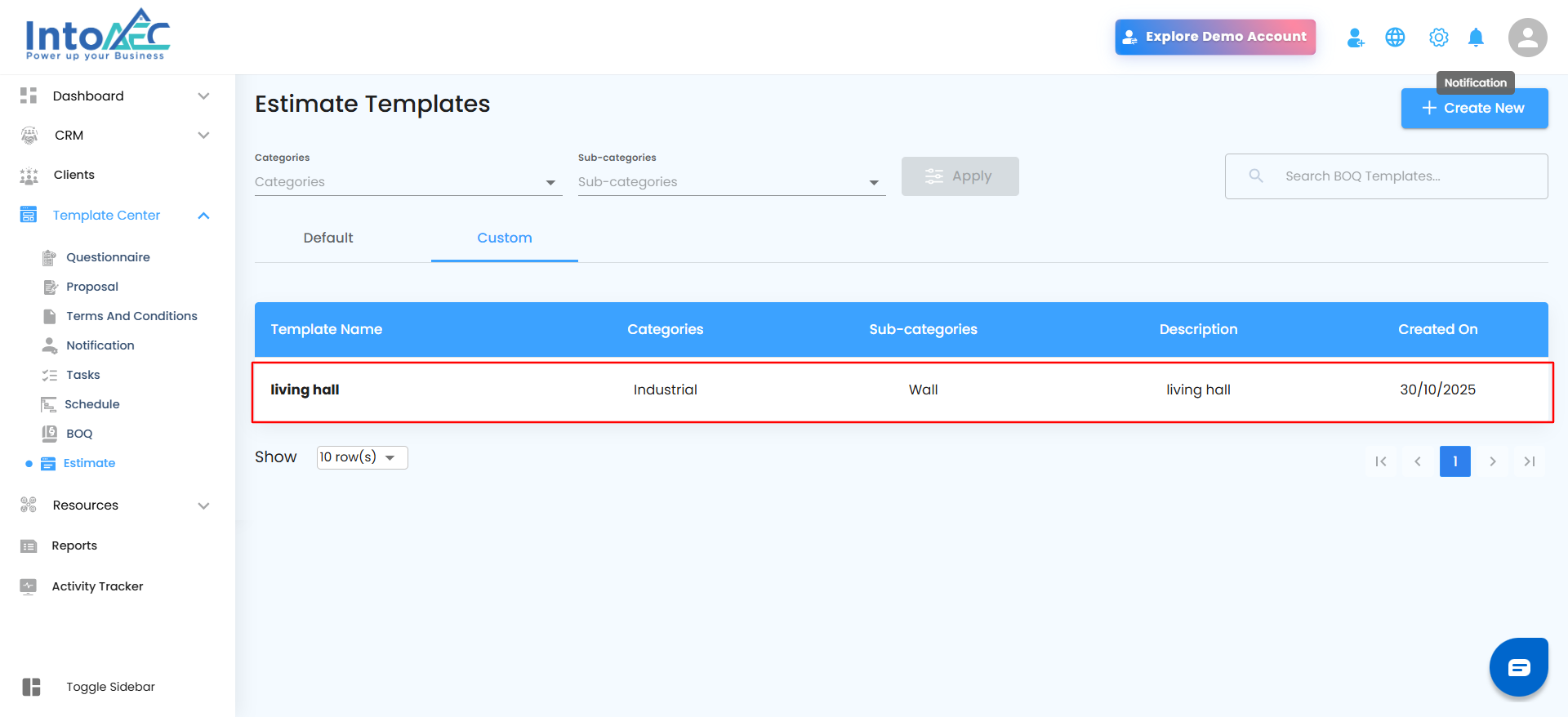This screenshot has height=717, width=1568.
Task: Click the add user icon in header
Action: coord(1356,38)
